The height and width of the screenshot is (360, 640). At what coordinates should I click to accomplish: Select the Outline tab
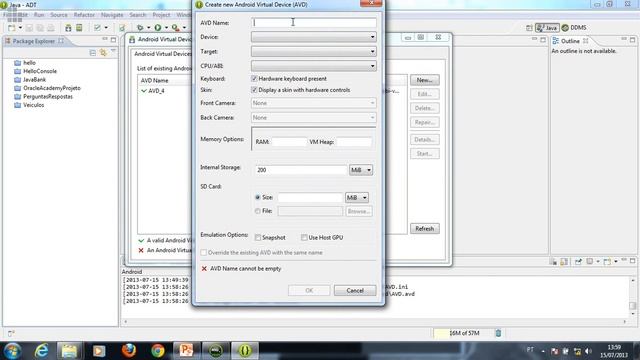point(570,41)
